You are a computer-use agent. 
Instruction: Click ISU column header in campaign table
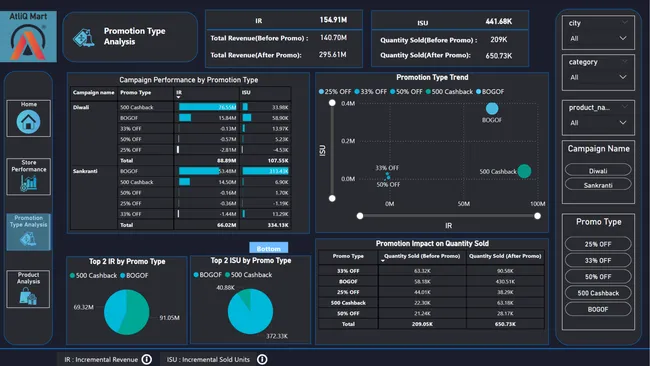246,92
